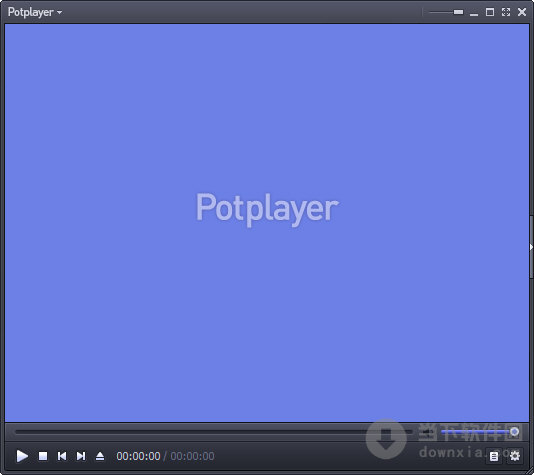
Task: Close the Potplayer window
Action: pos(522,12)
